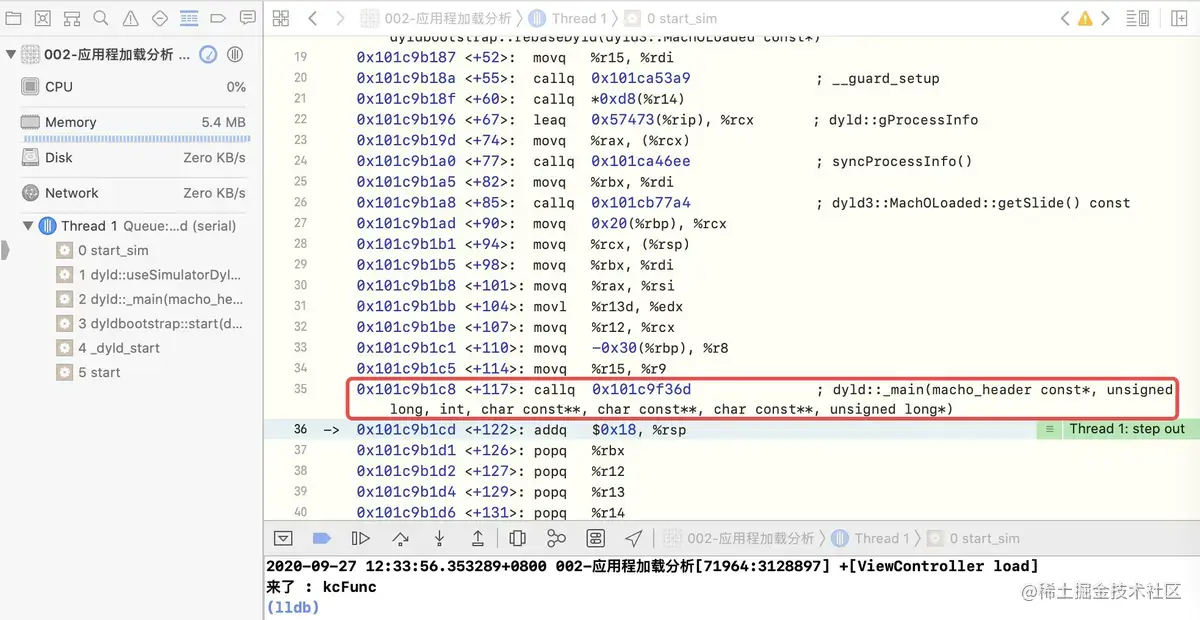
Task: Click the '来了 : kcFunc' console output line
Action: tap(322, 587)
